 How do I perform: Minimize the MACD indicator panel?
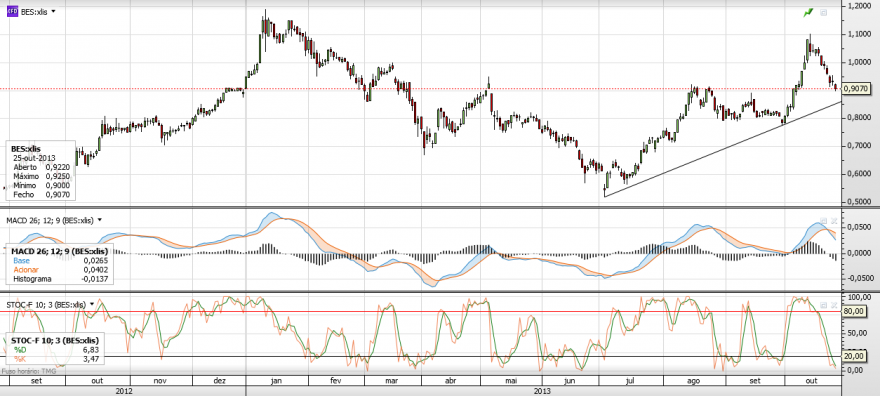[x=823, y=220]
